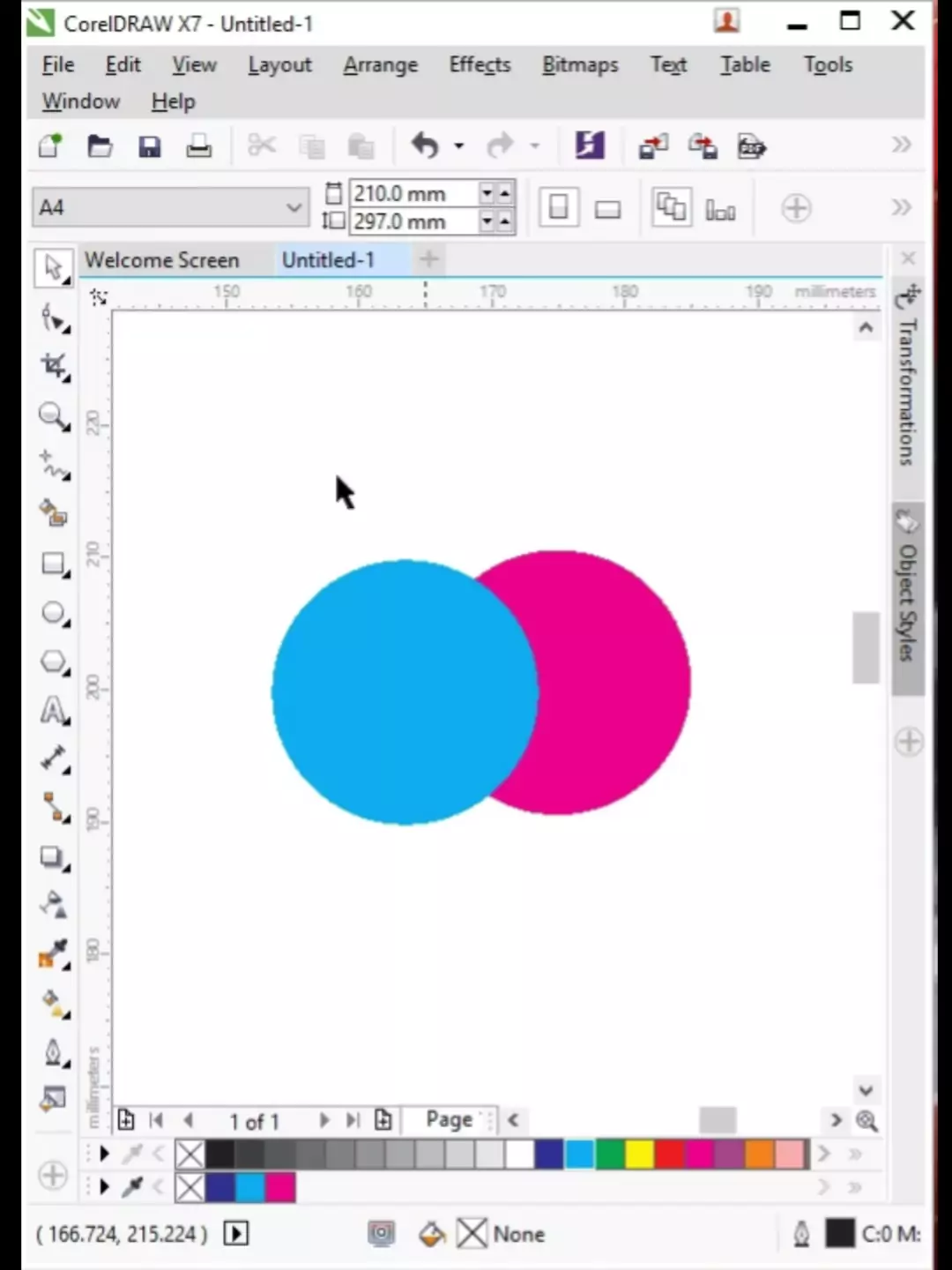Expand the standard toolbar overflow chevron
Image resolution: width=952 pixels, height=1270 pixels.
901,145
